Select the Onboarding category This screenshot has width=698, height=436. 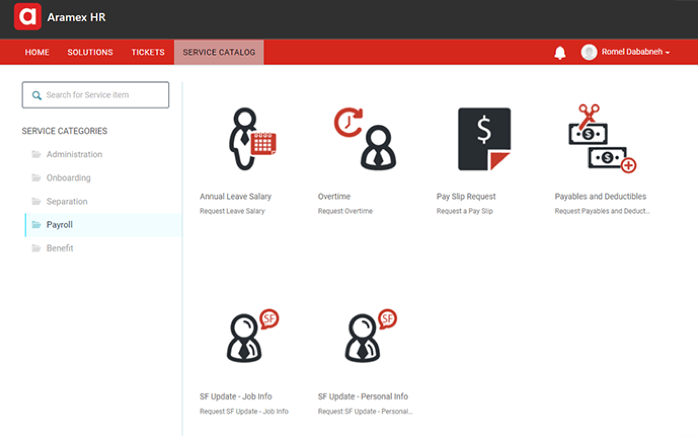pos(68,178)
